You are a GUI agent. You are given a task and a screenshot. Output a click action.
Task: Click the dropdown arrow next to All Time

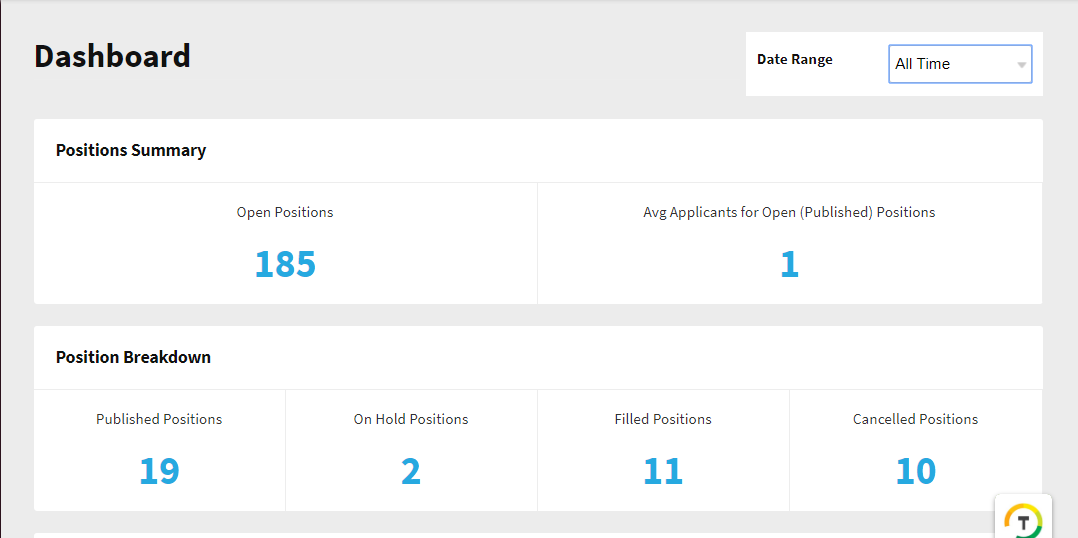point(1022,65)
